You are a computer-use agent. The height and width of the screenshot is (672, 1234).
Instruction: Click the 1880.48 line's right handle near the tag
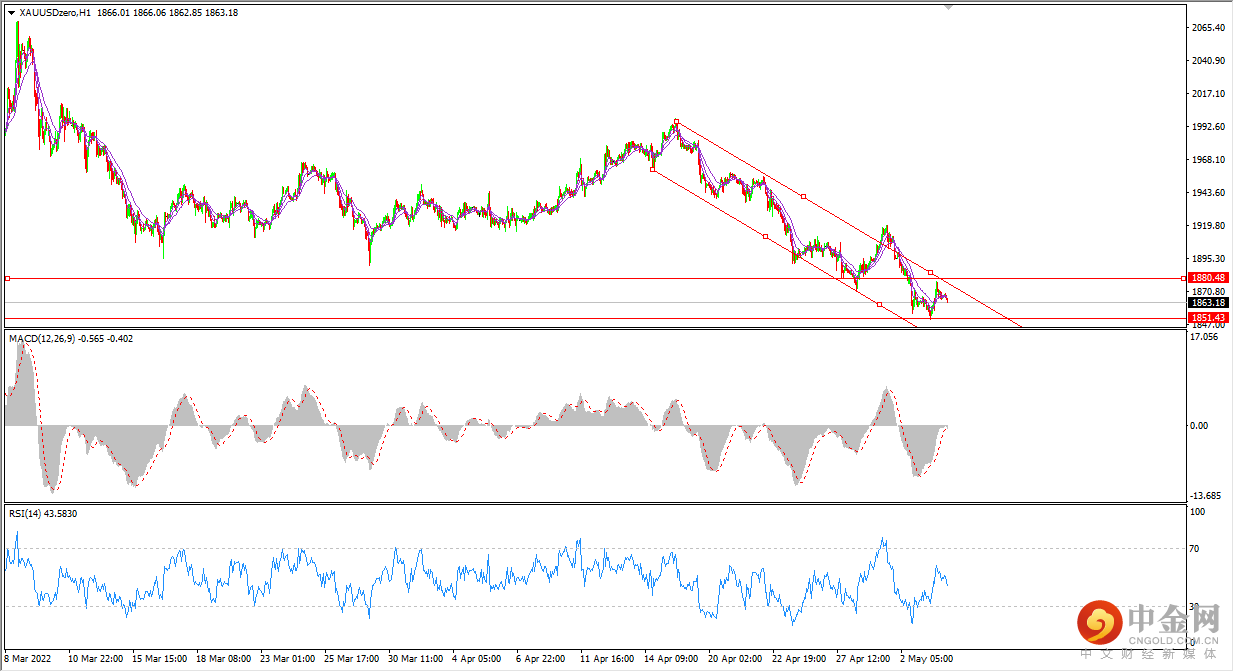pos(1184,278)
